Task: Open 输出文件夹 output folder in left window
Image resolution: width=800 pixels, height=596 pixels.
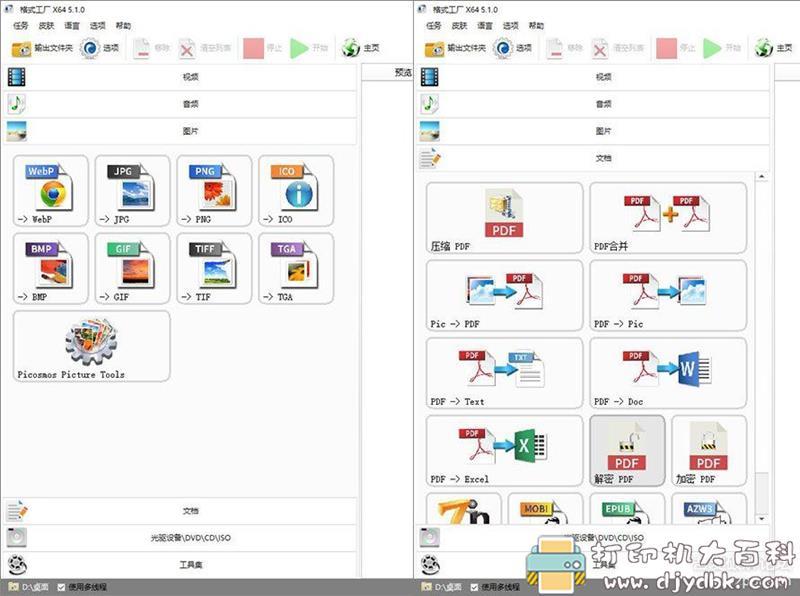Action: [42, 48]
